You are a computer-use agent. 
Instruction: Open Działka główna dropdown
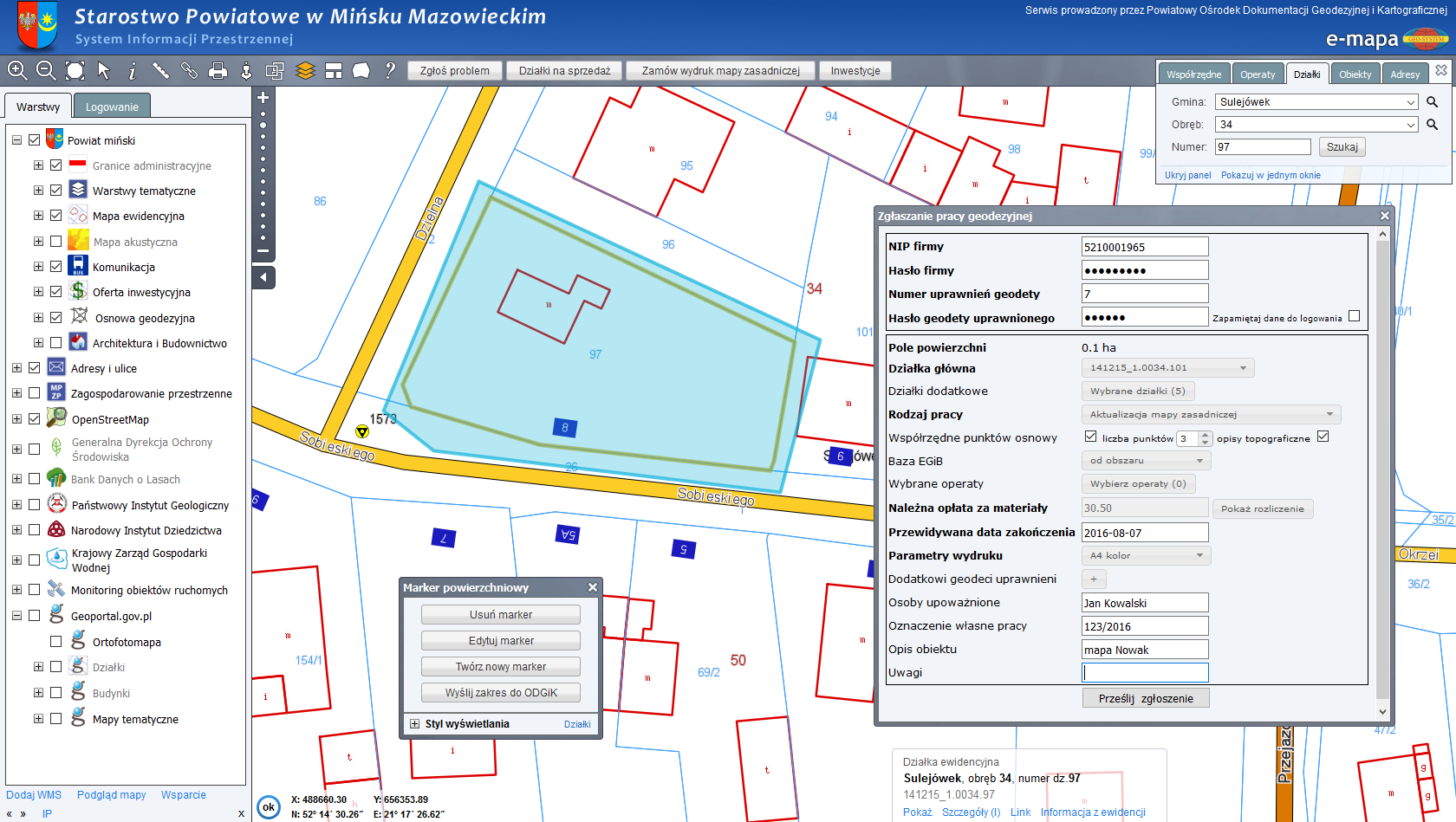[1167, 367]
